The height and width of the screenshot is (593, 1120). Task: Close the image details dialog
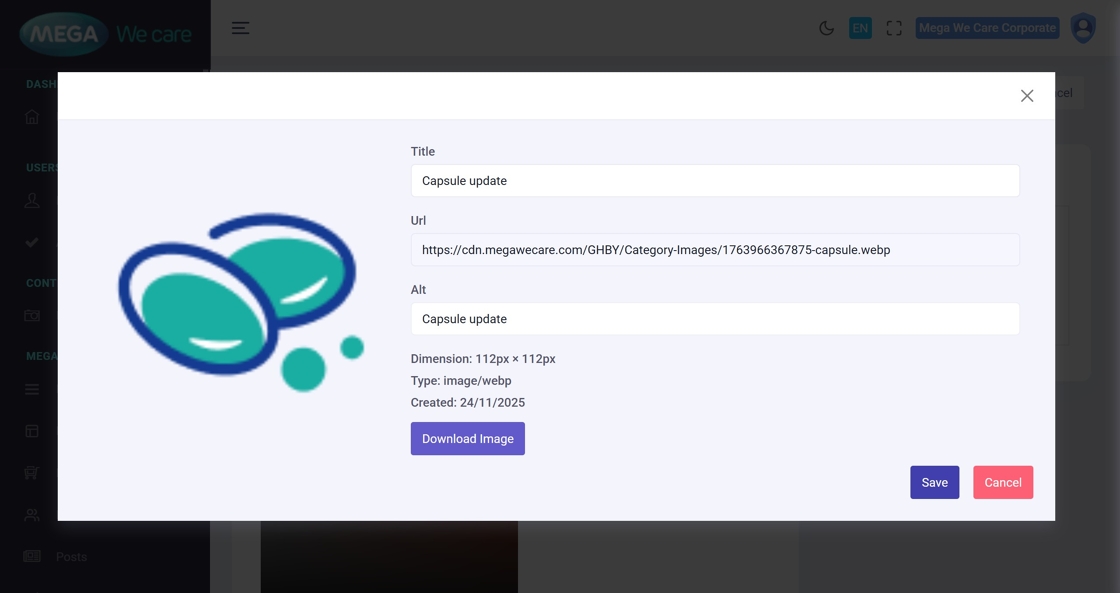(1027, 96)
